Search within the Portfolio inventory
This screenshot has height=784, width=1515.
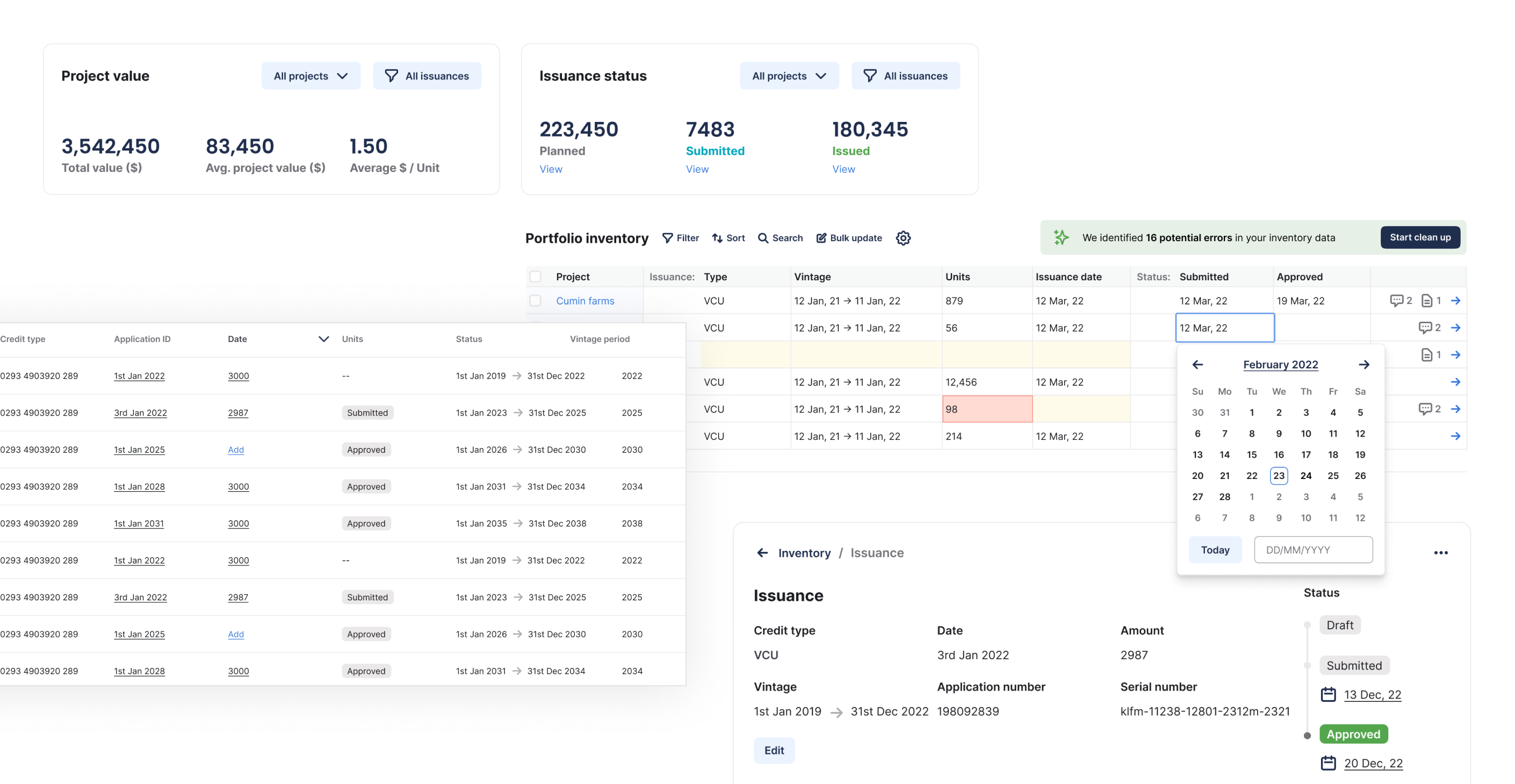pos(780,238)
